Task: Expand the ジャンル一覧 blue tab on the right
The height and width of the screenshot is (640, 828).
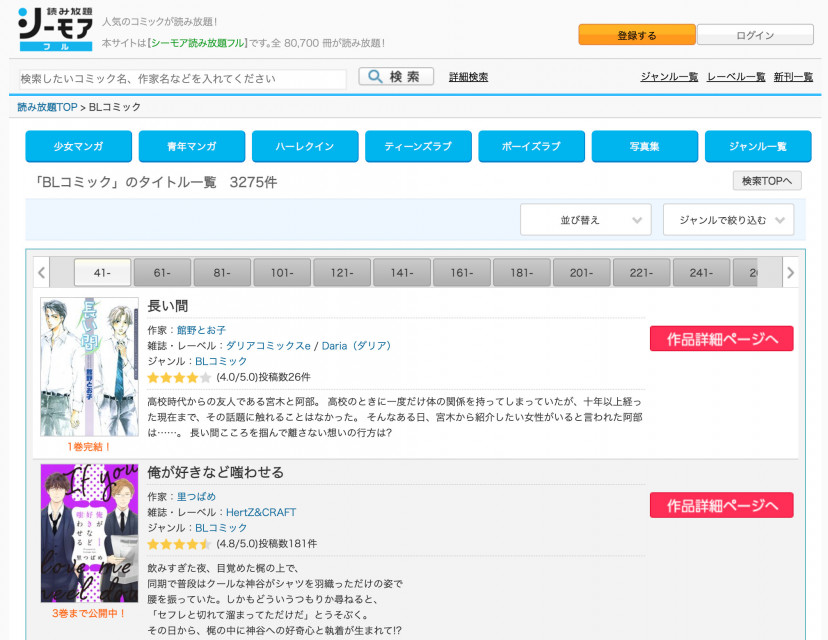Action: tap(757, 145)
